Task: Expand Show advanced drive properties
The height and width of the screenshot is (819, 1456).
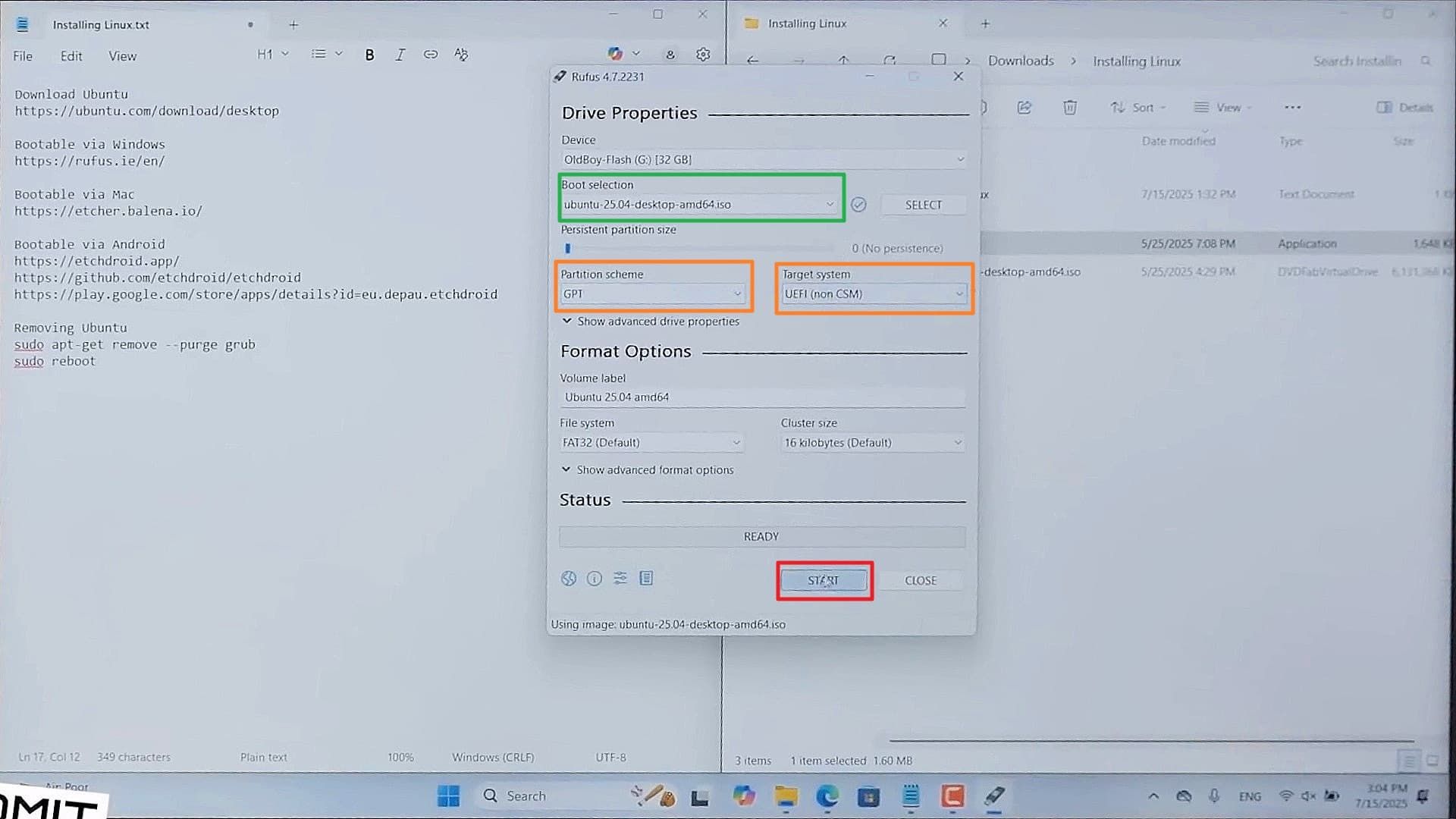Action: 651,322
